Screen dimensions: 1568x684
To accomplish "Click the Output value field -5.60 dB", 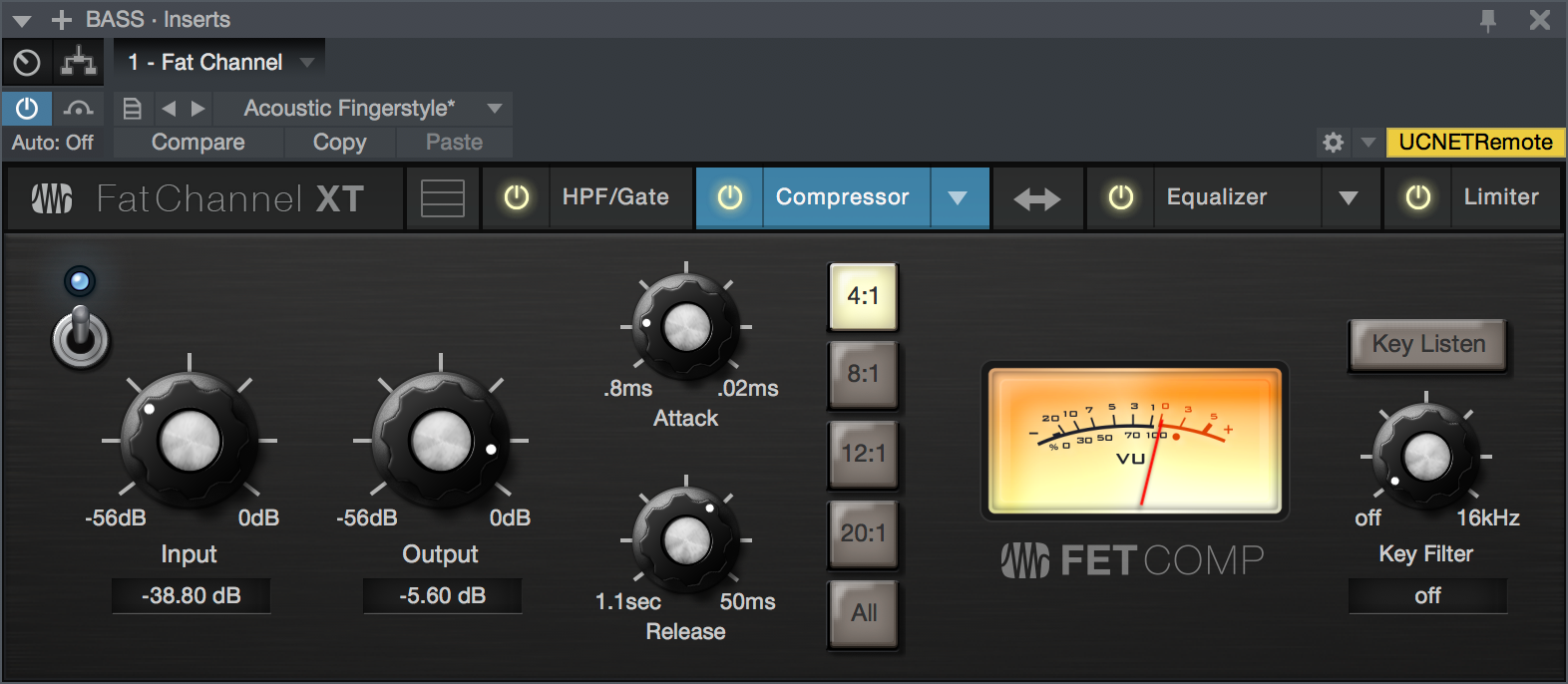I will click(x=442, y=596).
